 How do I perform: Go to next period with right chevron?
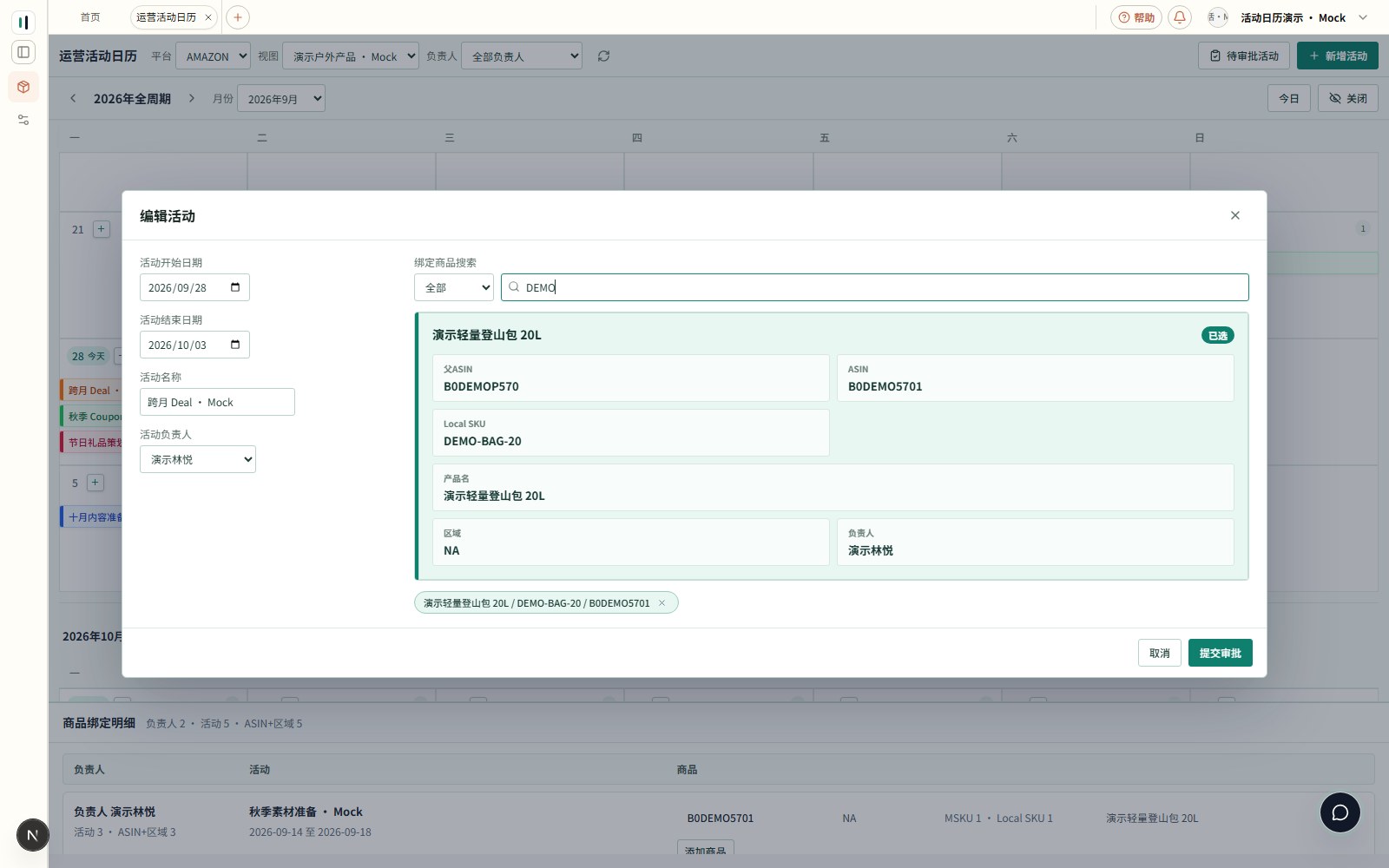point(192,99)
